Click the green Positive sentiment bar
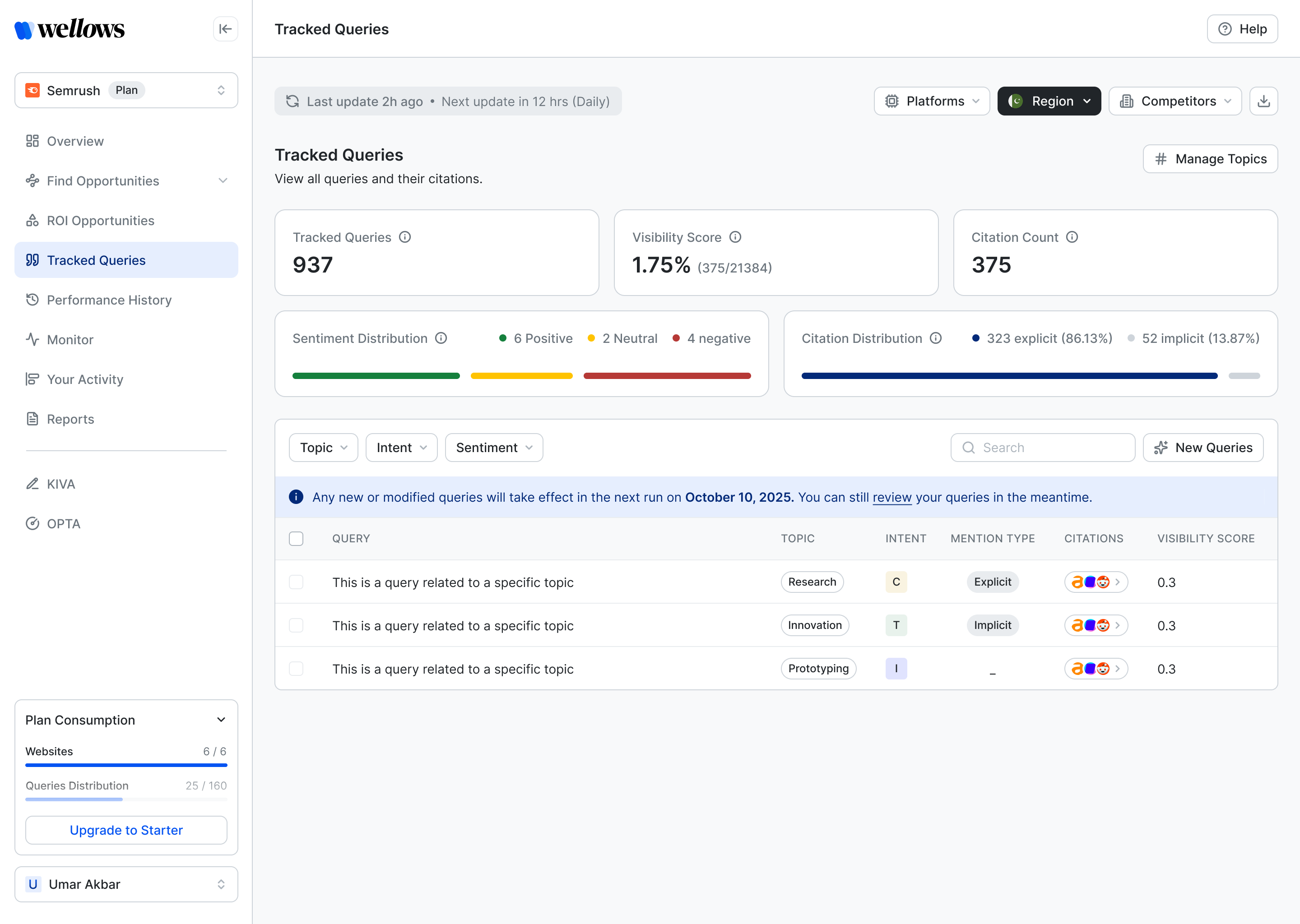 pos(376,376)
